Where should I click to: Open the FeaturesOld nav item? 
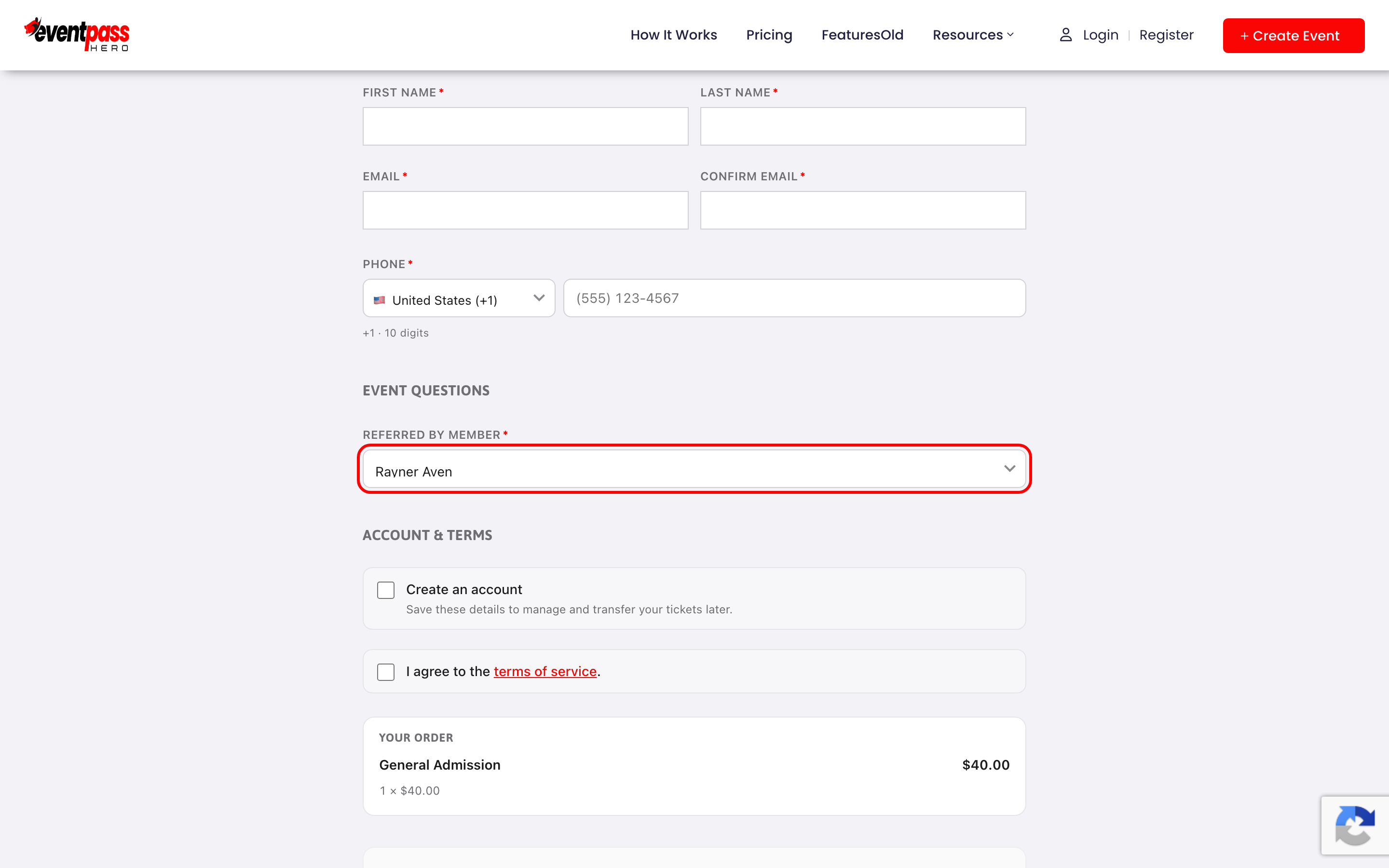[862, 35]
